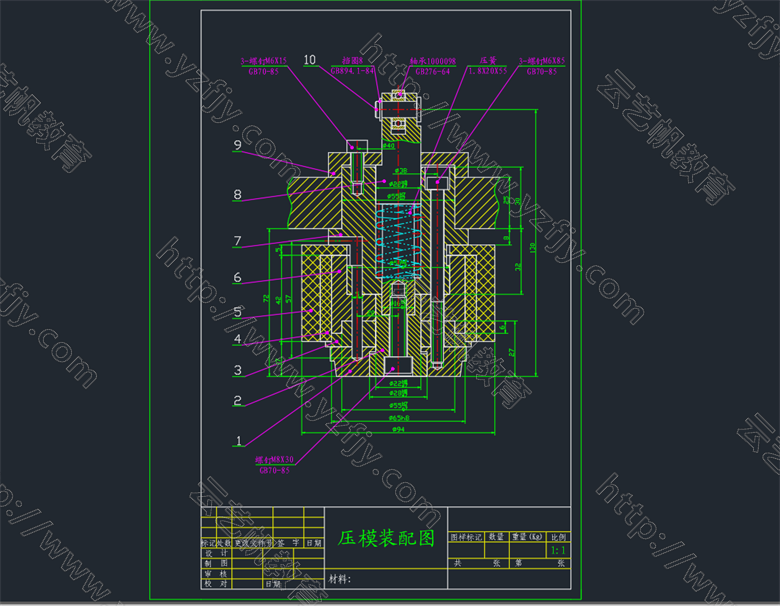Click the '挡圈8' callout text

click(352, 61)
